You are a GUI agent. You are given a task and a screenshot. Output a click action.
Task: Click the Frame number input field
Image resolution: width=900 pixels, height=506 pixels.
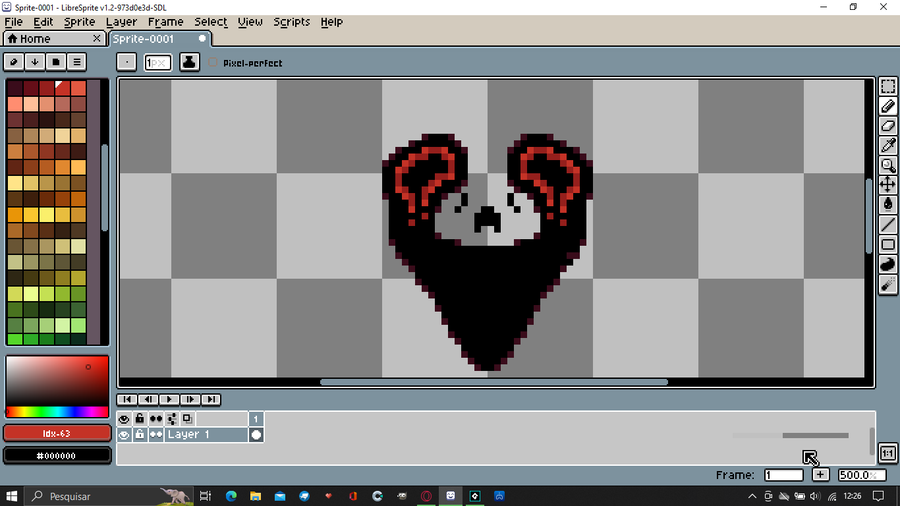784,475
